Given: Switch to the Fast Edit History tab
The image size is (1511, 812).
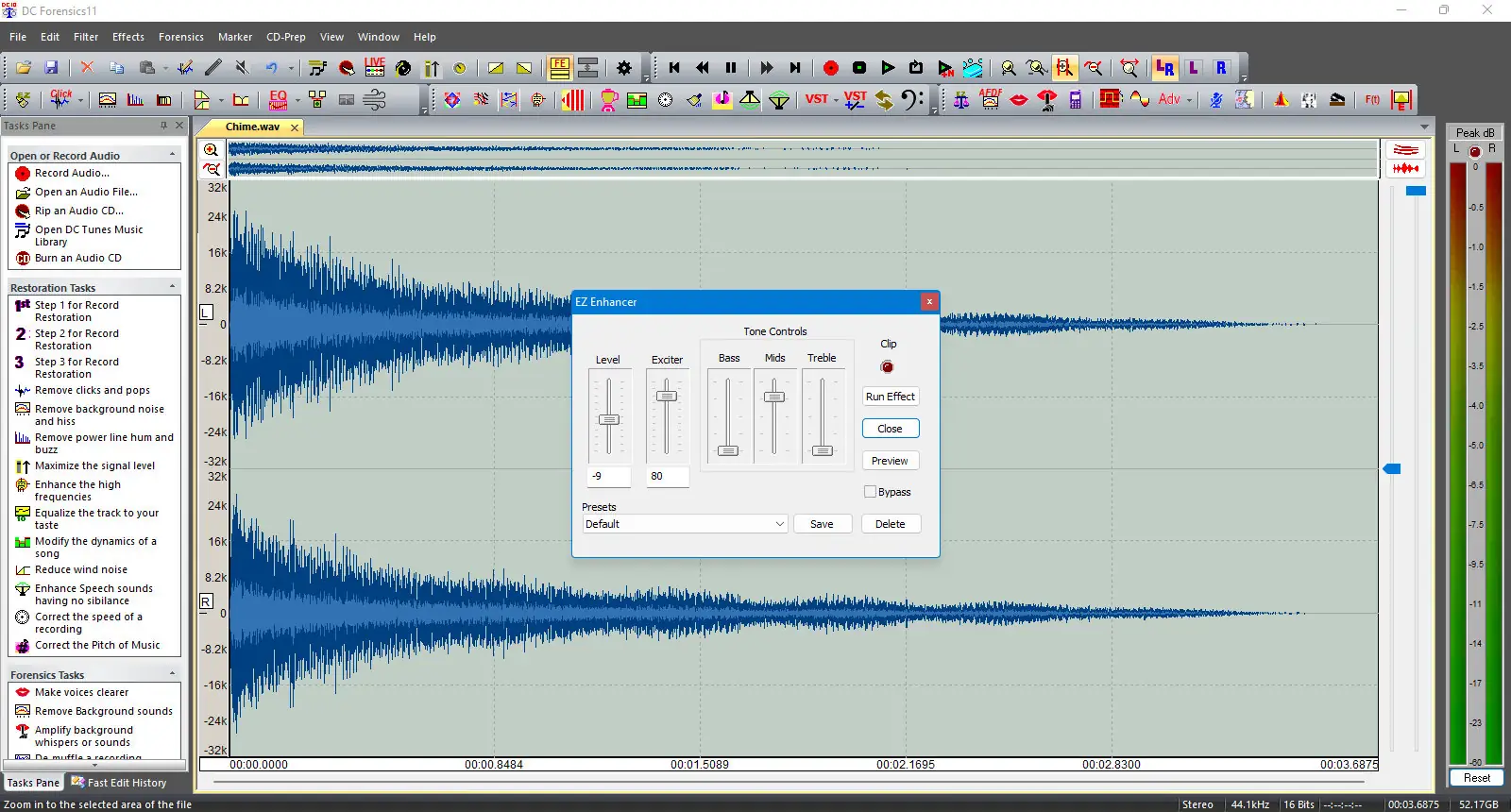Looking at the screenshot, I should coord(120,783).
